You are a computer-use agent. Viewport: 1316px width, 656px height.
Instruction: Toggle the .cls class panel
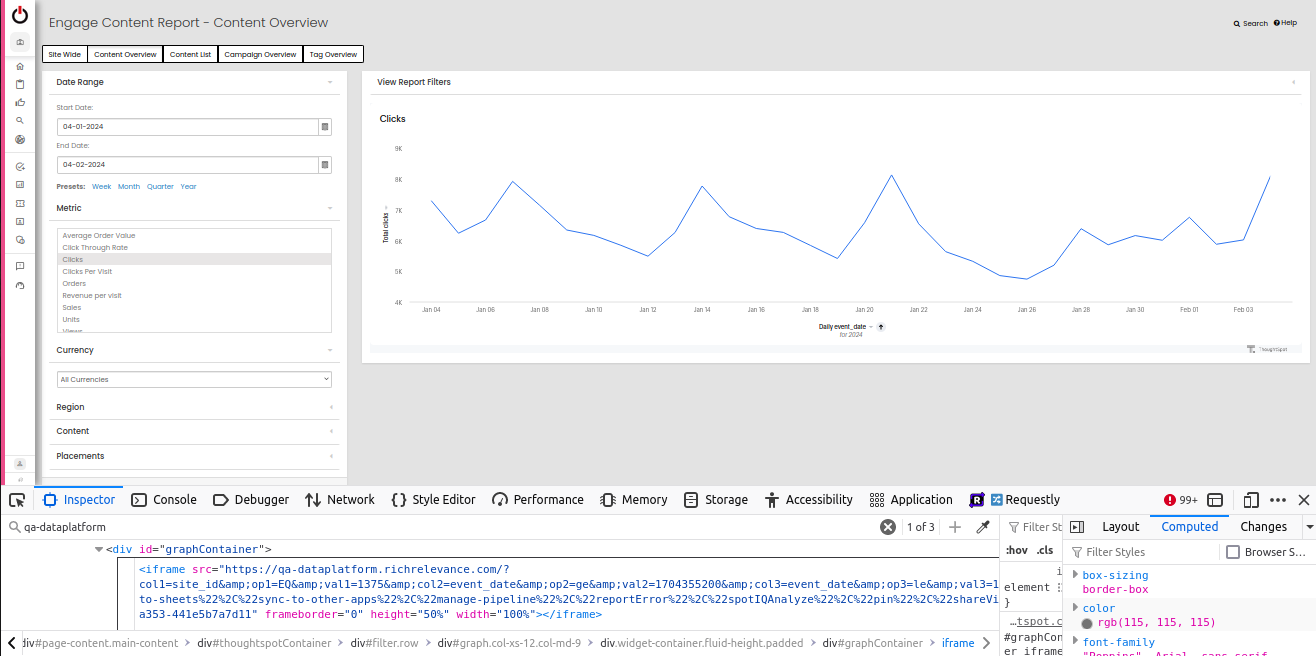pos(1045,550)
